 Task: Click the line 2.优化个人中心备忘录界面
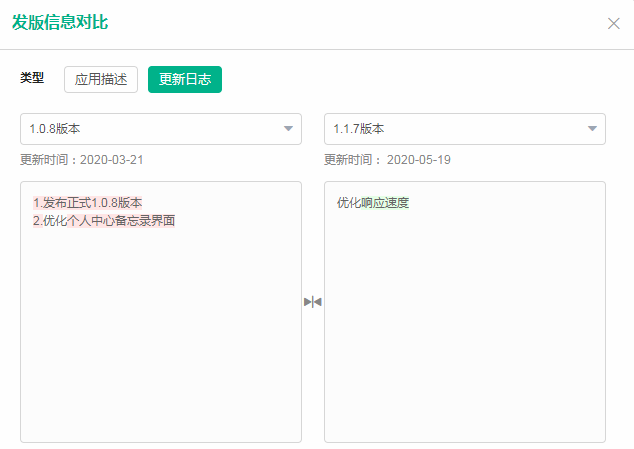tap(104, 220)
